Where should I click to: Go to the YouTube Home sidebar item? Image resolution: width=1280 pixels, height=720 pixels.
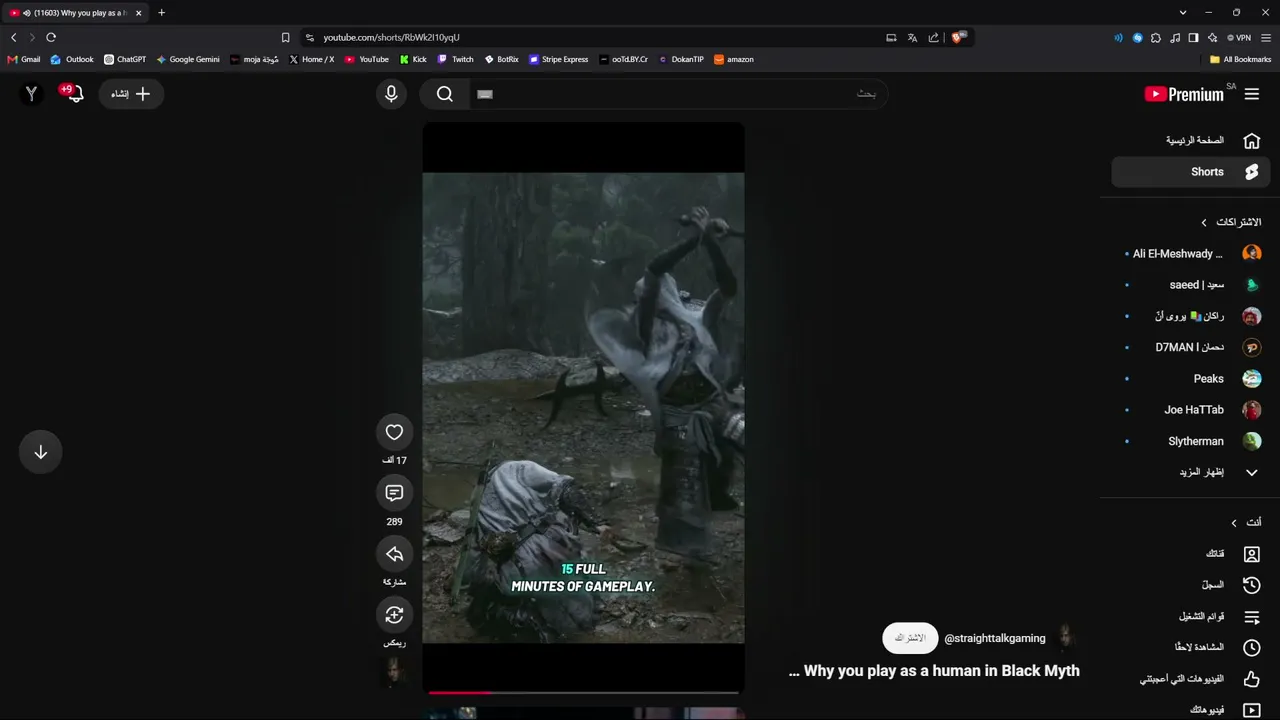(1191, 140)
